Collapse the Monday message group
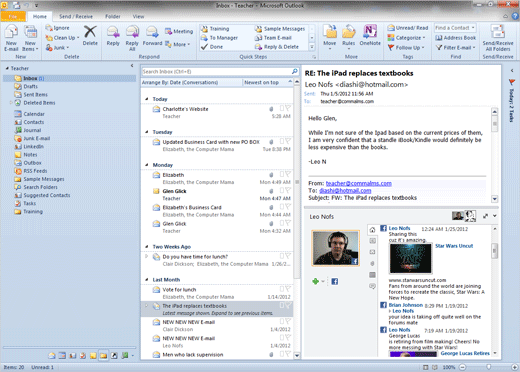This screenshot has height=372, width=520. pos(147,165)
